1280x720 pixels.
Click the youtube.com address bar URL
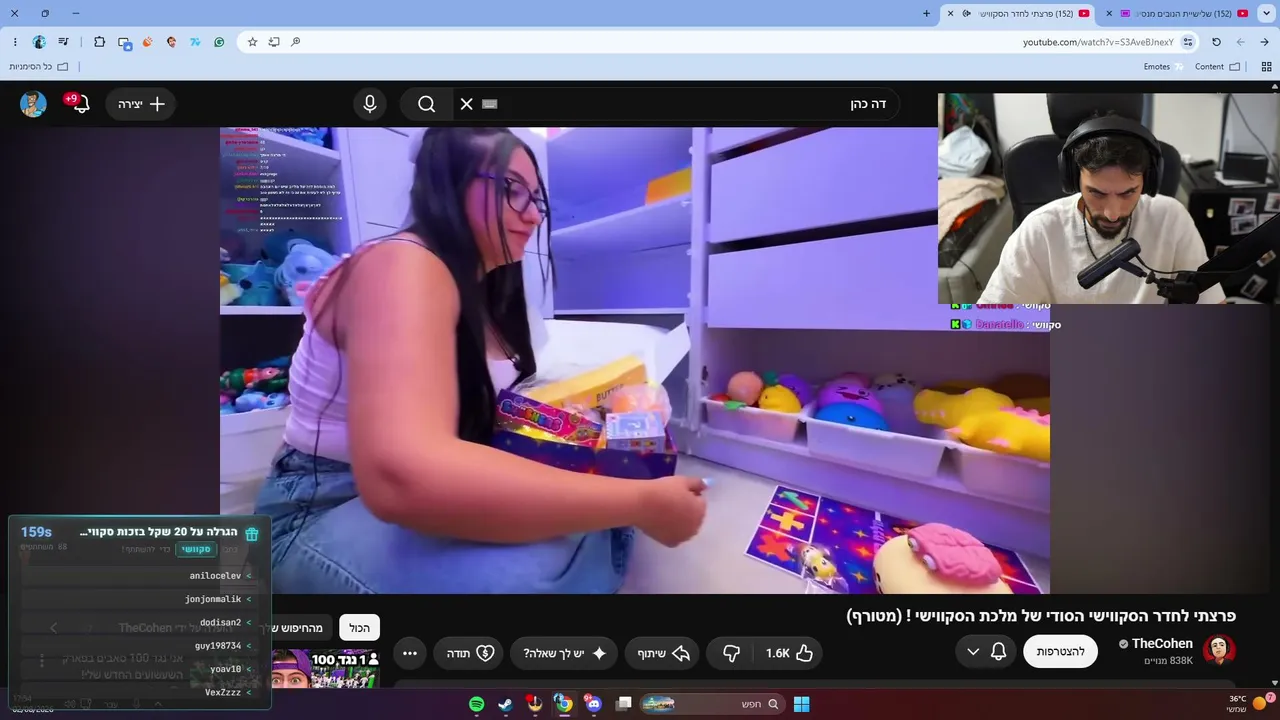[1097, 42]
